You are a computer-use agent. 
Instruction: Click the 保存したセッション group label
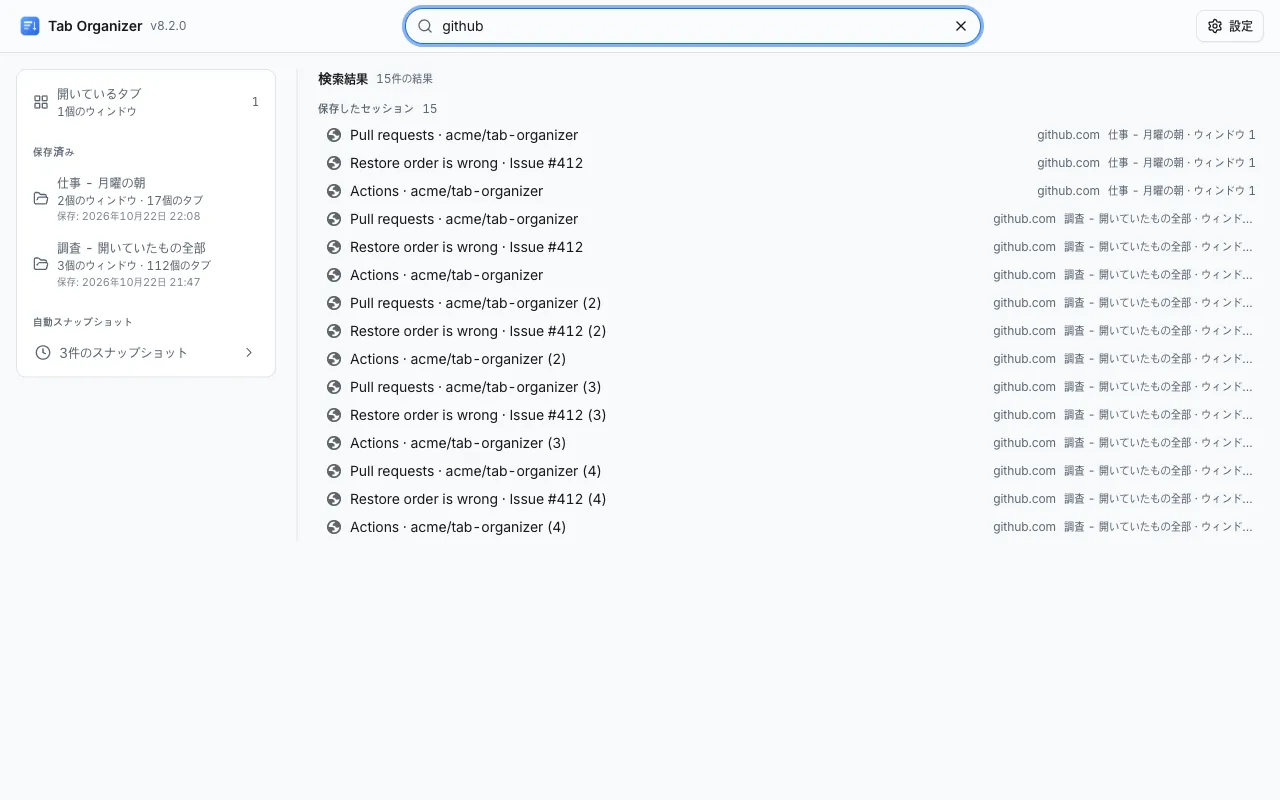click(x=366, y=108)
